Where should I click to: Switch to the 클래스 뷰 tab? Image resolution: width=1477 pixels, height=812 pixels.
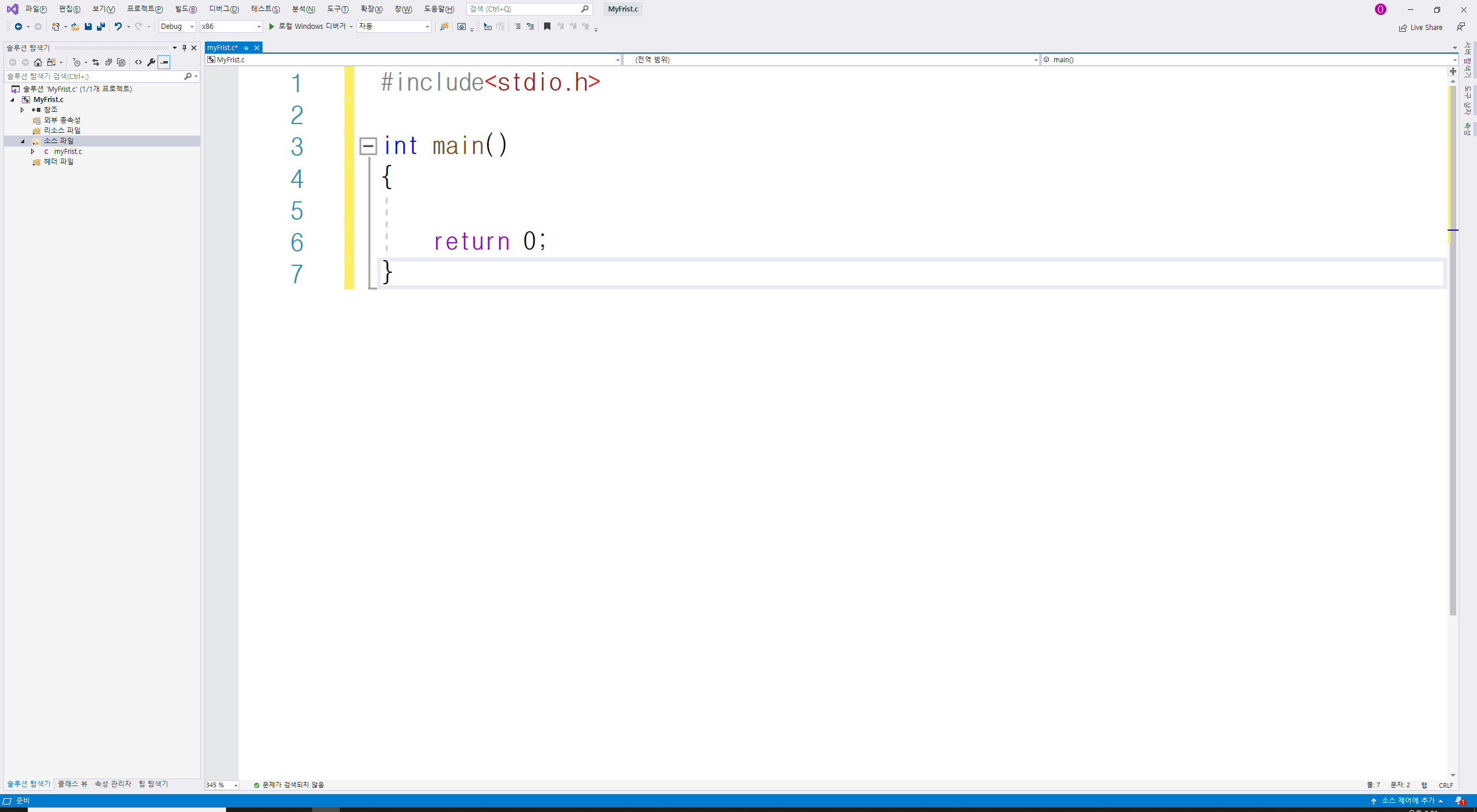(x=73, y=784)
